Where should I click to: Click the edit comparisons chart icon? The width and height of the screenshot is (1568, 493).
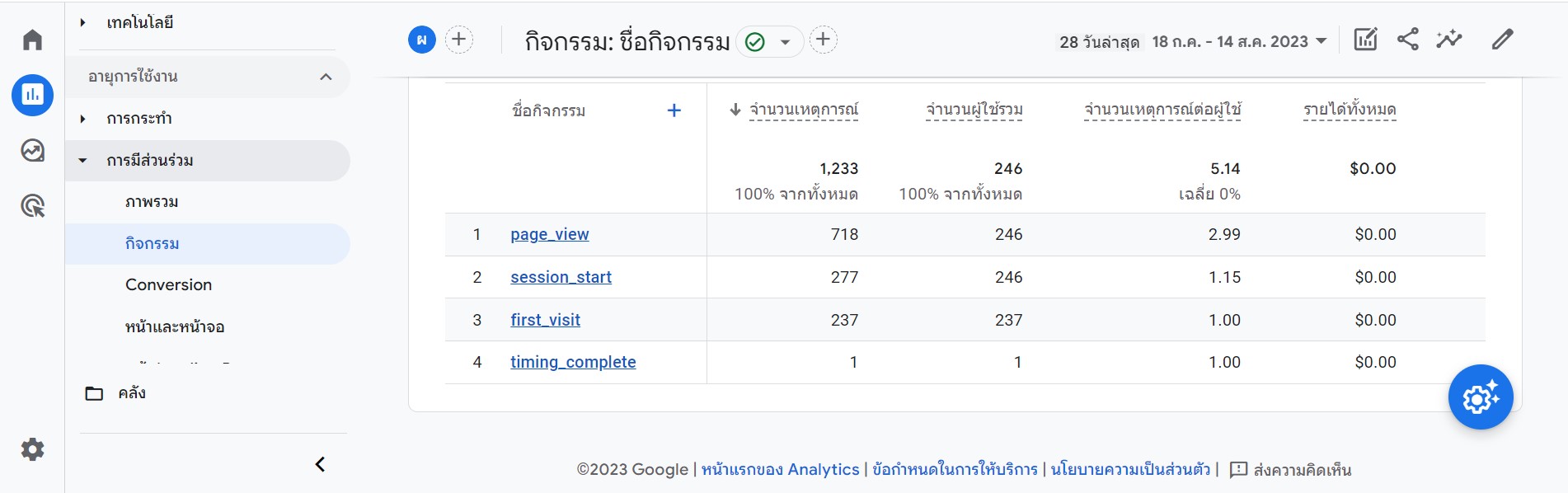[x=1365, y=40]
